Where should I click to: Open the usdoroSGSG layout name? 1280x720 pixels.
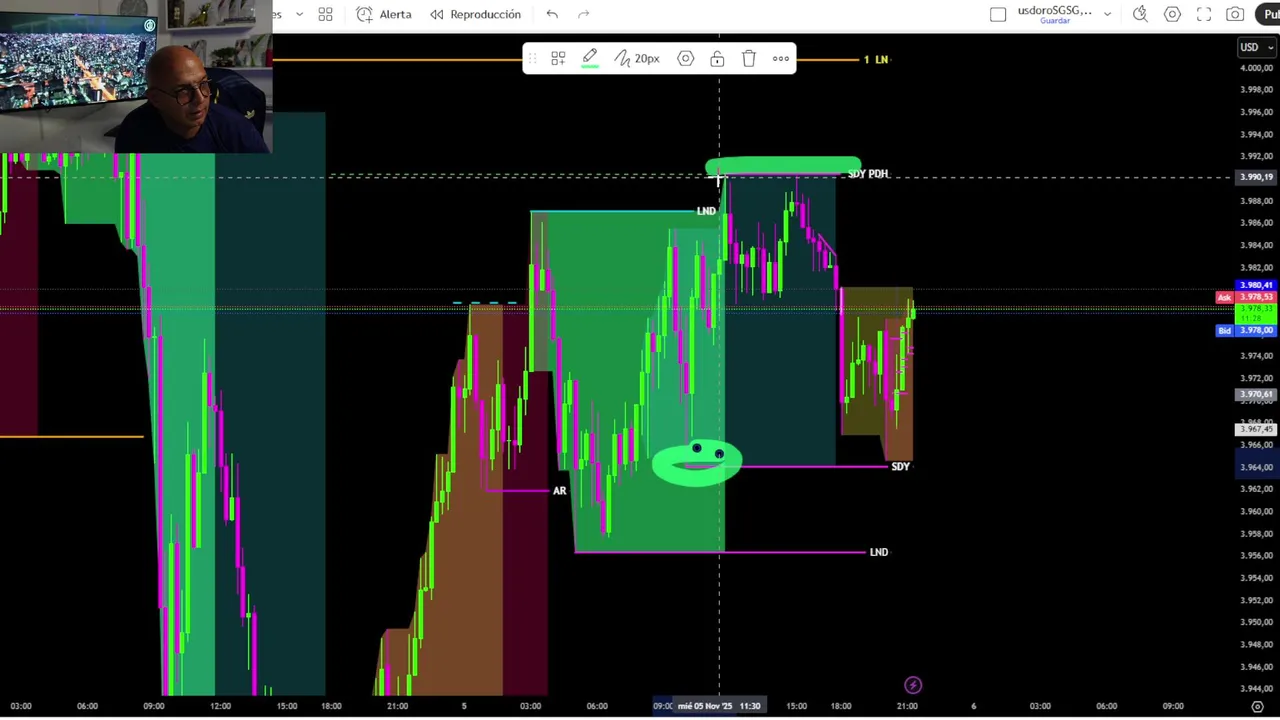(1055, 10)
